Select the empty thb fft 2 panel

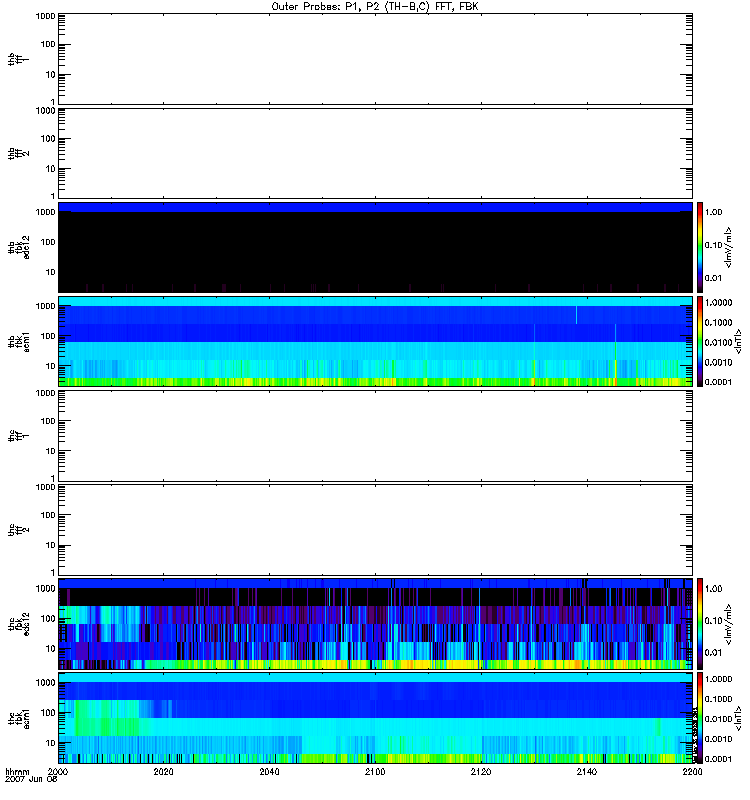pyautogui.click(x=375, y=153)
